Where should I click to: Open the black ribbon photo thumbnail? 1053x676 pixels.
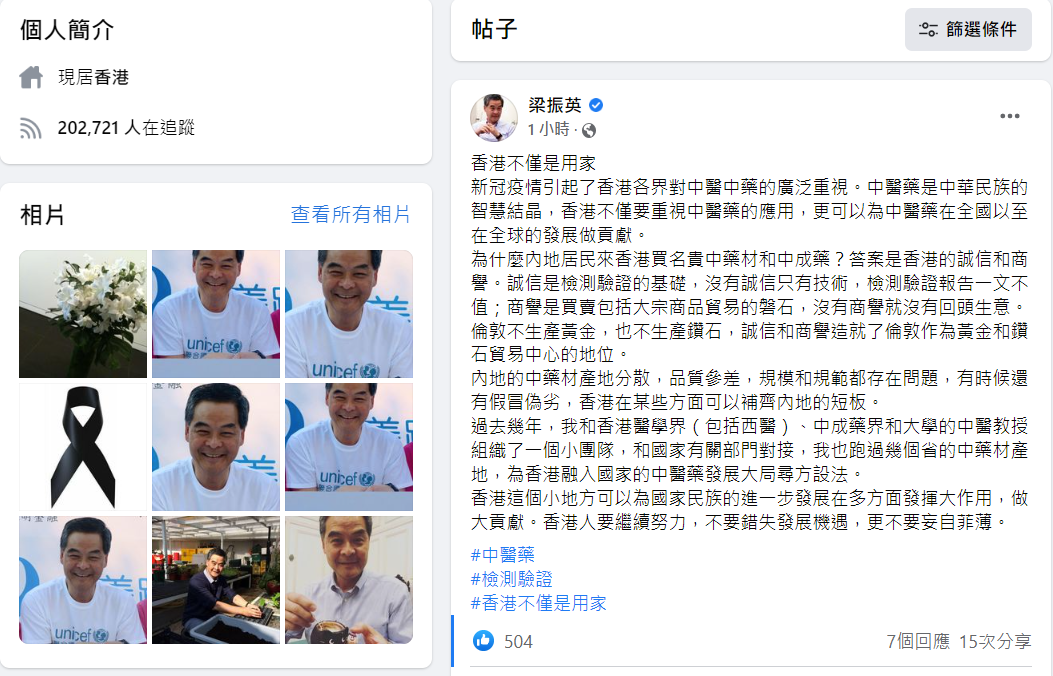point(83,447)
